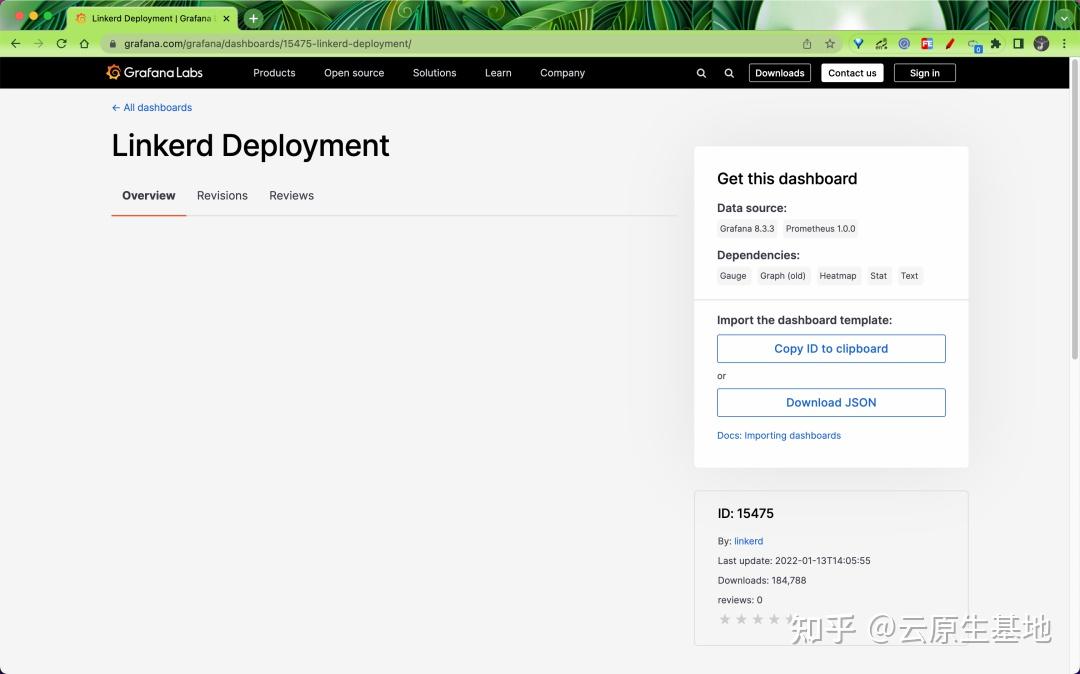
Task: Click the share icon in the address bar
Action: 806,43
